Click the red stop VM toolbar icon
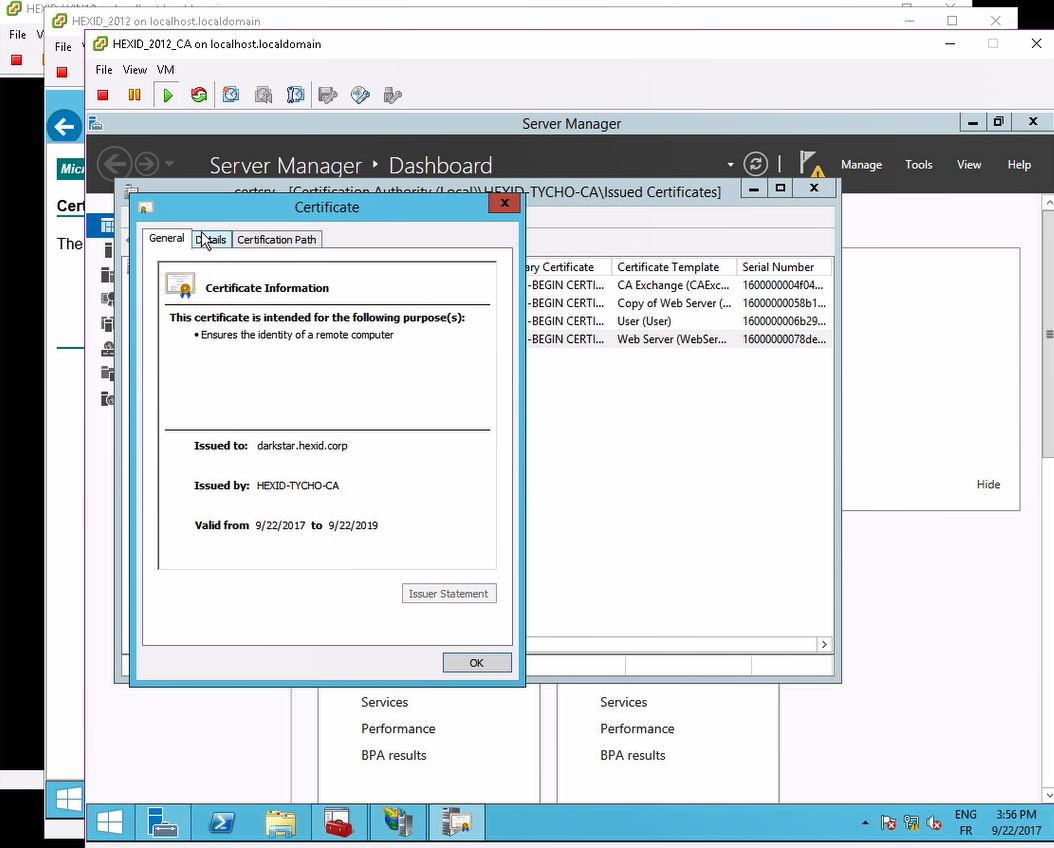 pos(103,95)
